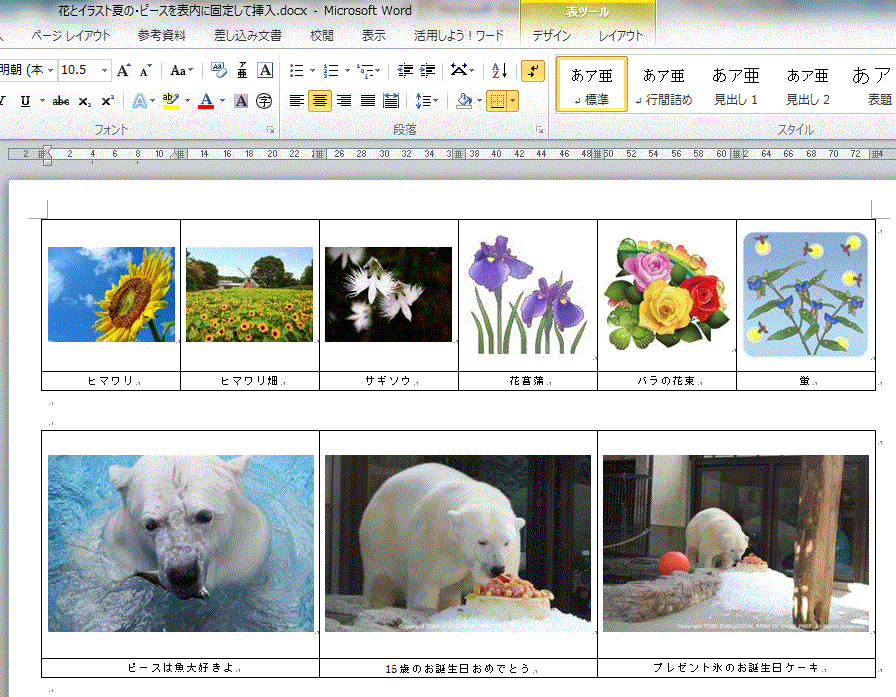Select the sunflower photo labeled ヒマワリ
896x697 pixels.
(111, 294)
